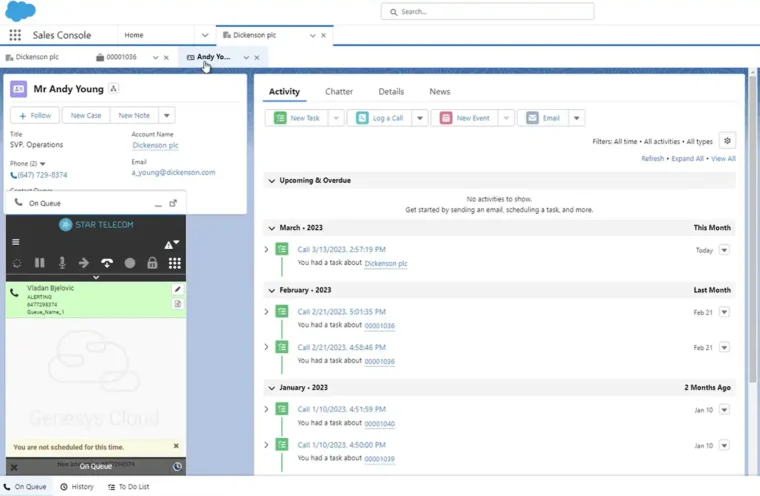Screen dimensions: 760x496
Task: Select the Activity tab
Action: pyautogui.click(x=285, y=92)
